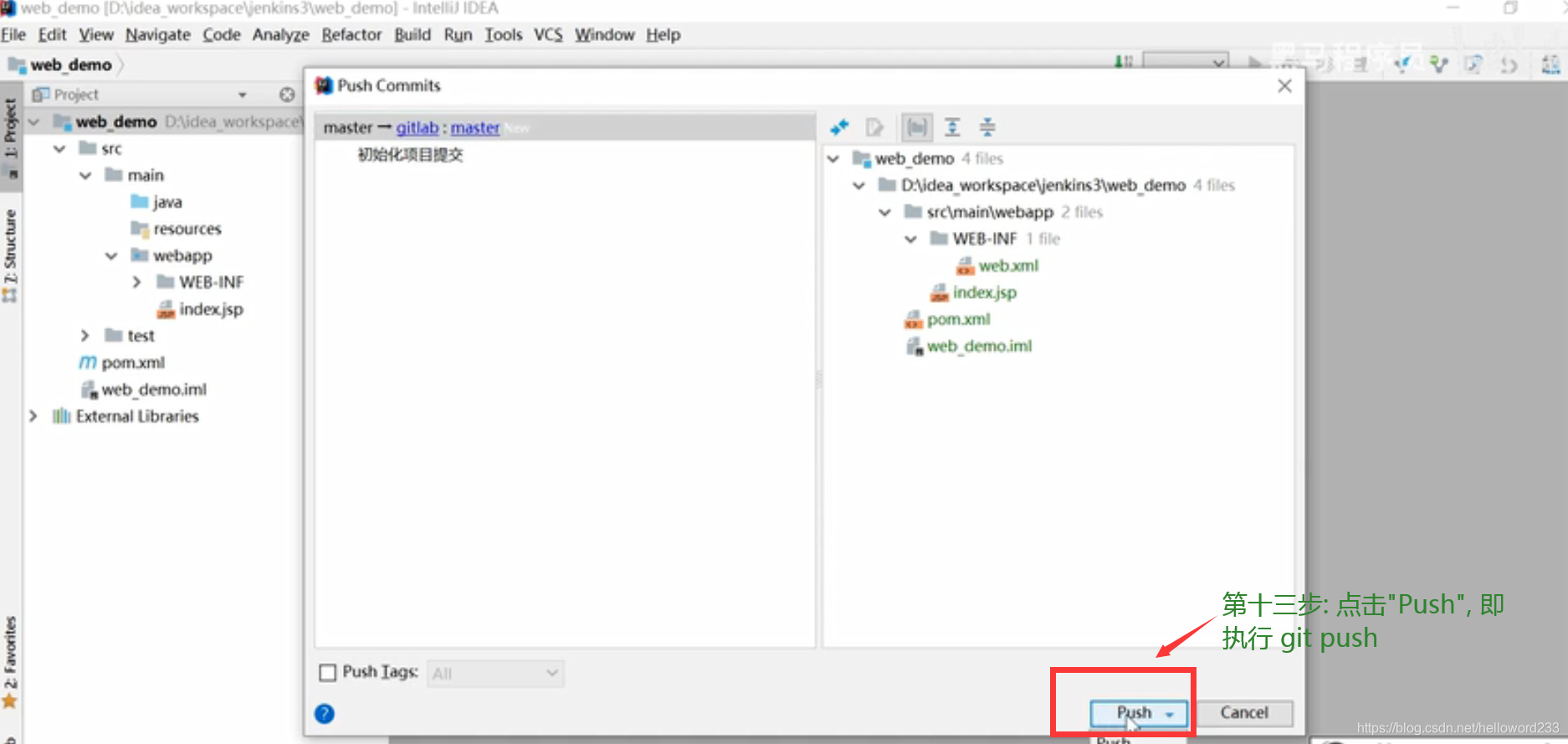Screen dimensions: 1568x744
Task: Open the Push Tags 'All' combo box
Action: pos(495,674)
